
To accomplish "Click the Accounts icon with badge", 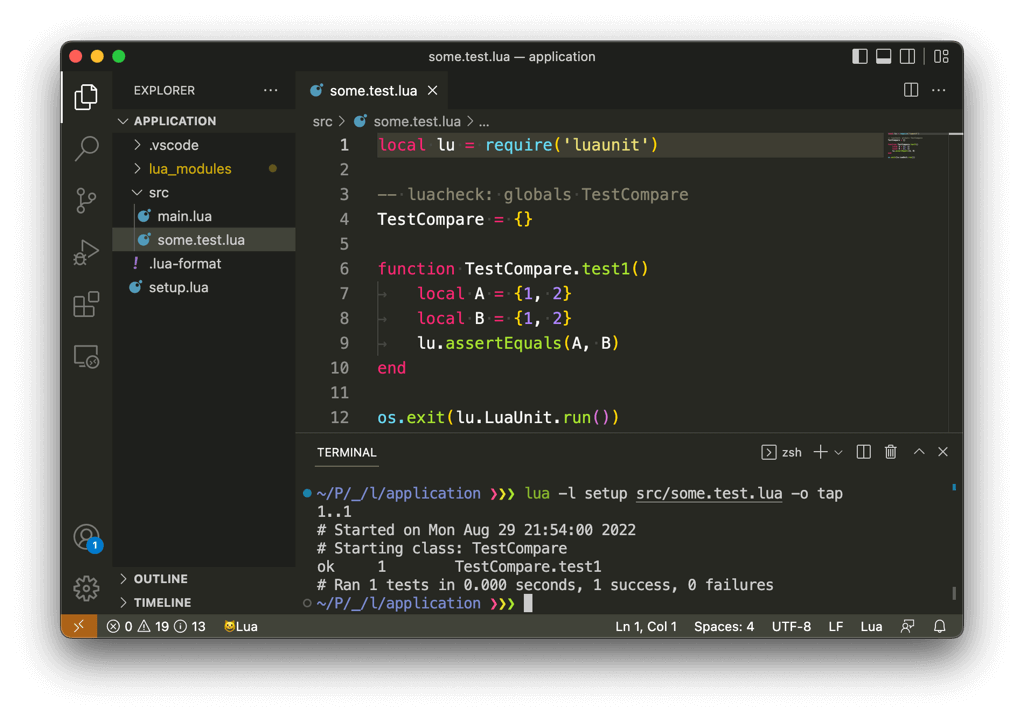I will tap(86, 538).
